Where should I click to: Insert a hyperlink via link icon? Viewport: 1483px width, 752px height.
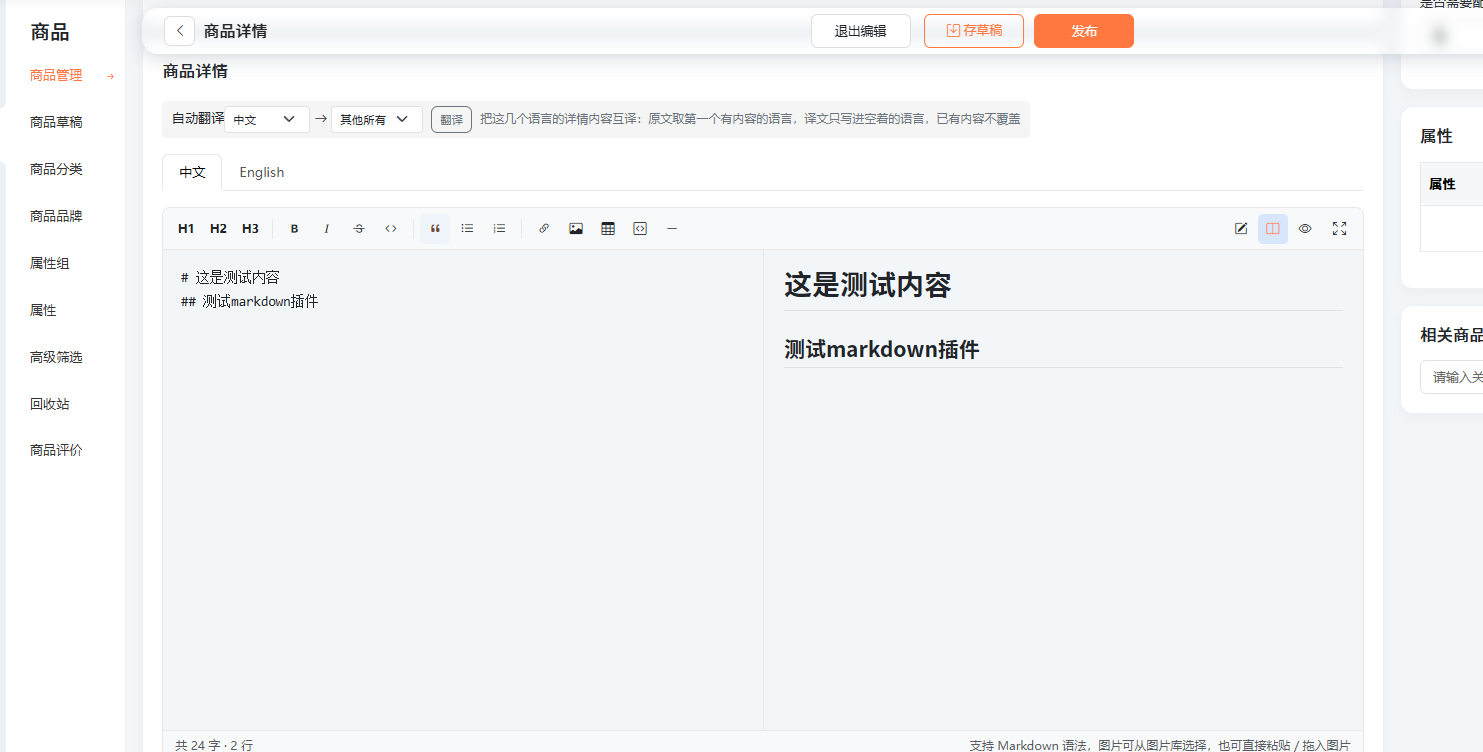[x=544, y=229]
